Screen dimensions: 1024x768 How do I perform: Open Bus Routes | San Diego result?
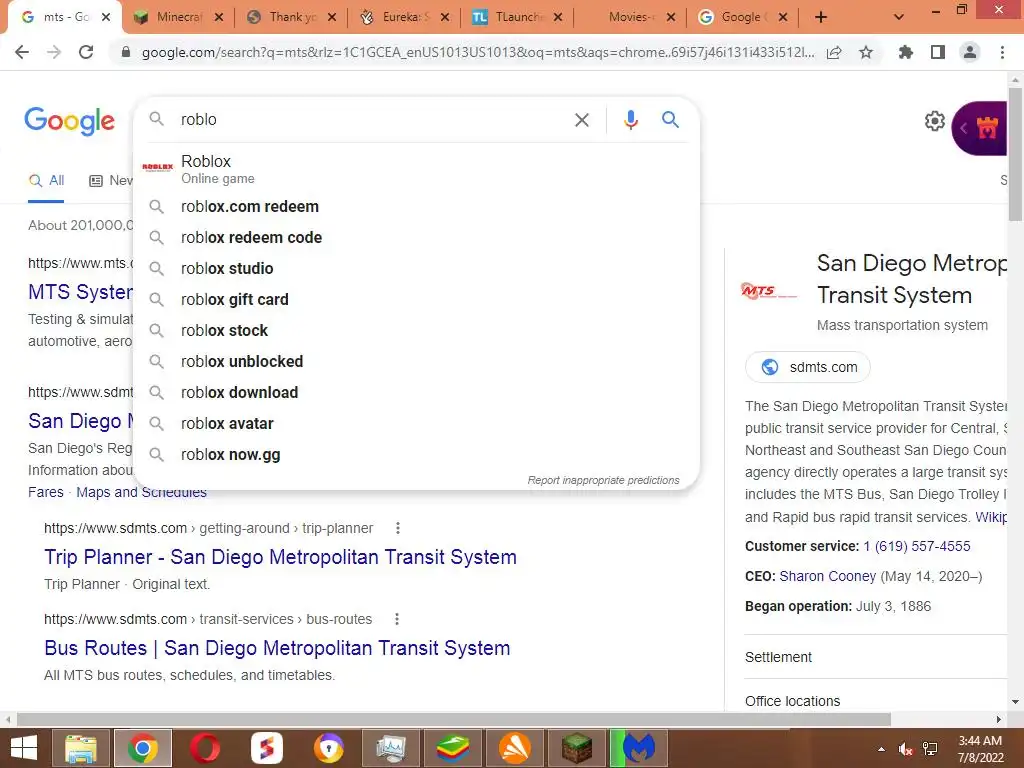[277, 648]
